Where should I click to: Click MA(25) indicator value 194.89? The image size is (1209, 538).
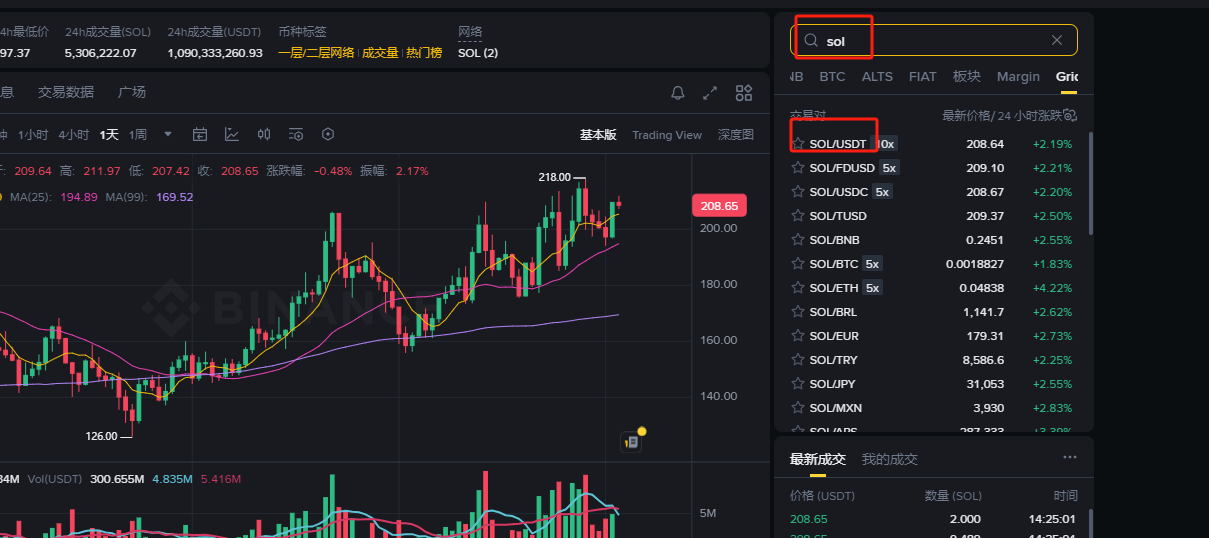(79, 197)
